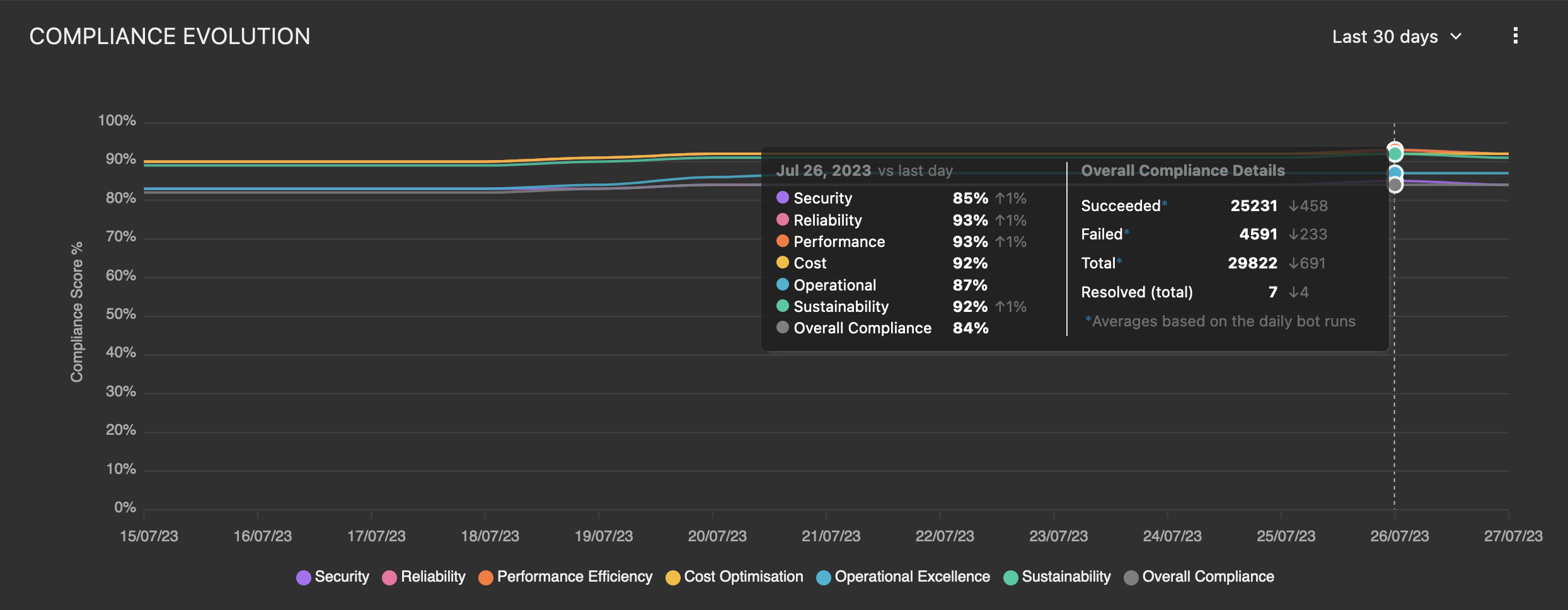
Task: Click the Failed count in tooltip
Action: (x=1258, y=234)
